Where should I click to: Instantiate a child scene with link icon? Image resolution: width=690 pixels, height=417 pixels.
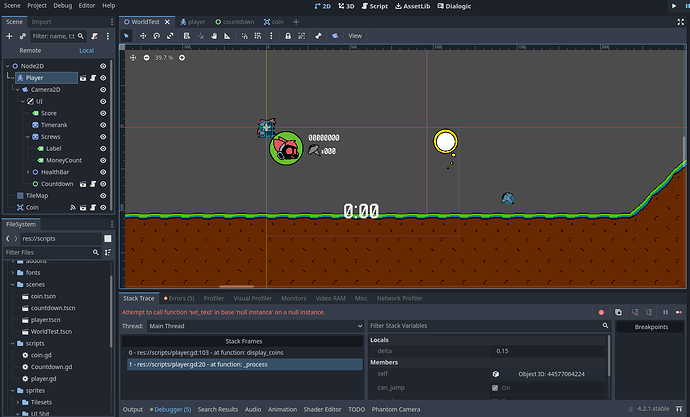point(22,36)
